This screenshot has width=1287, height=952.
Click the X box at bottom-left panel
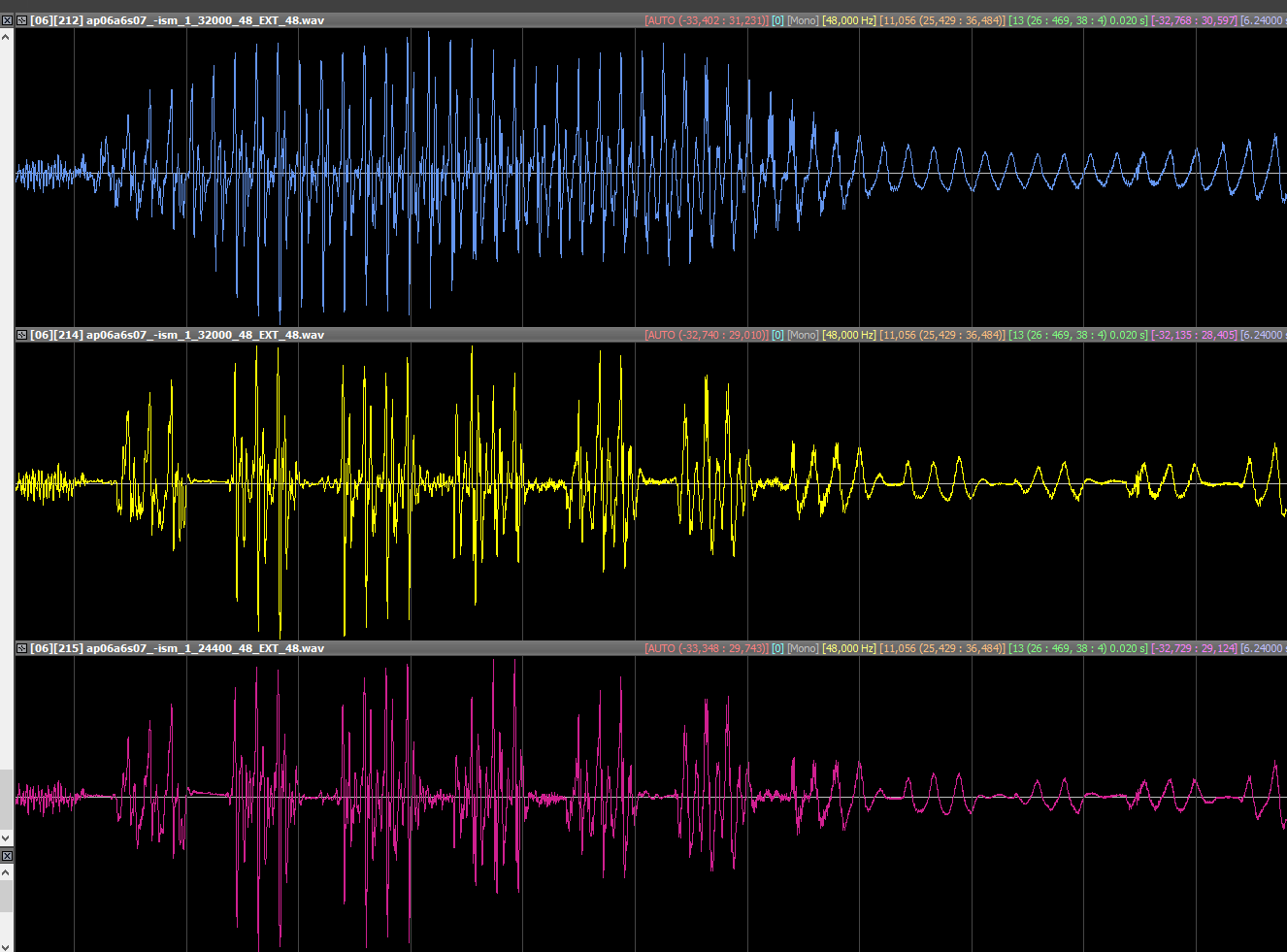click(x=7, y=856)
